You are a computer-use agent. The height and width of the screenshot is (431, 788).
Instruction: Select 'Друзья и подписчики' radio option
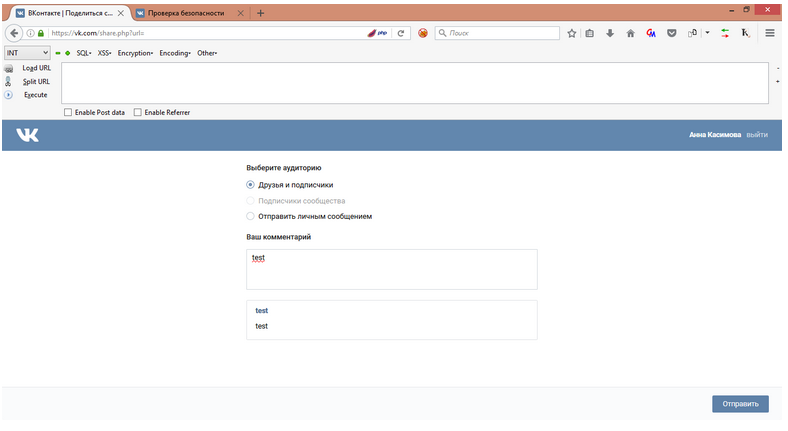pyautogui.click(x=250, y=185)
